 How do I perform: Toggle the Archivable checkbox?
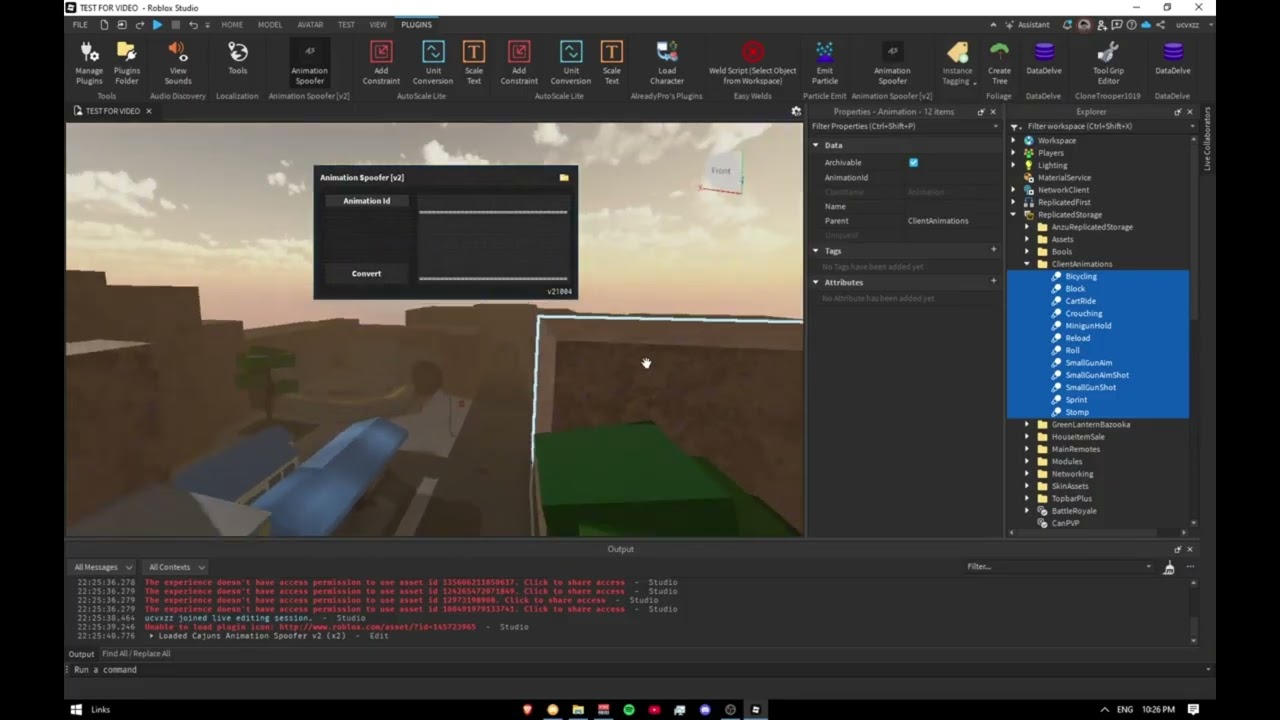click(913, 162)
